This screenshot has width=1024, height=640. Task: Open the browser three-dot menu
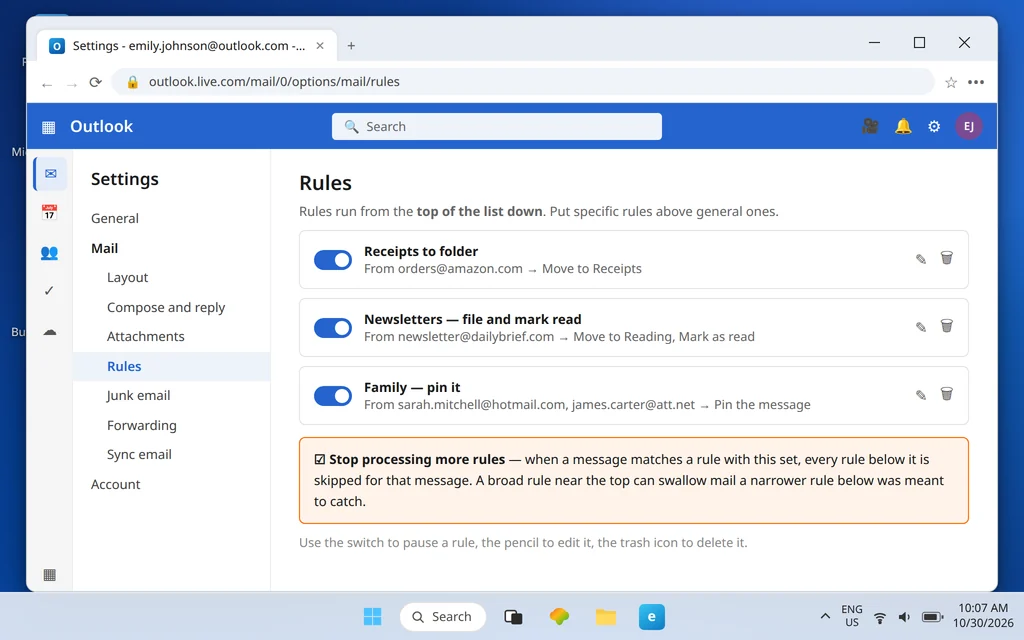tap(976, 82)
